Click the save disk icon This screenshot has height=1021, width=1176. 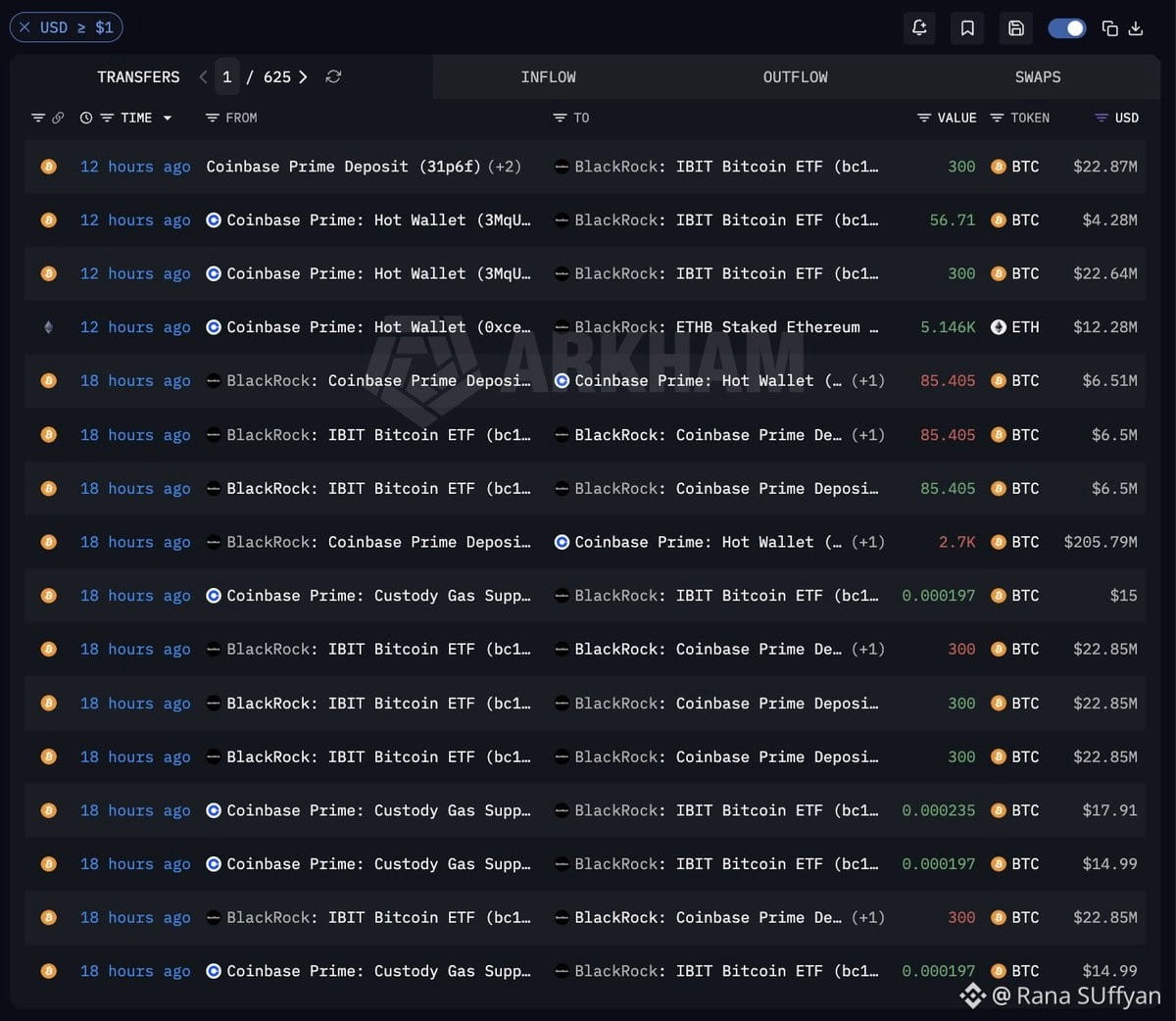coord(1016,27)
